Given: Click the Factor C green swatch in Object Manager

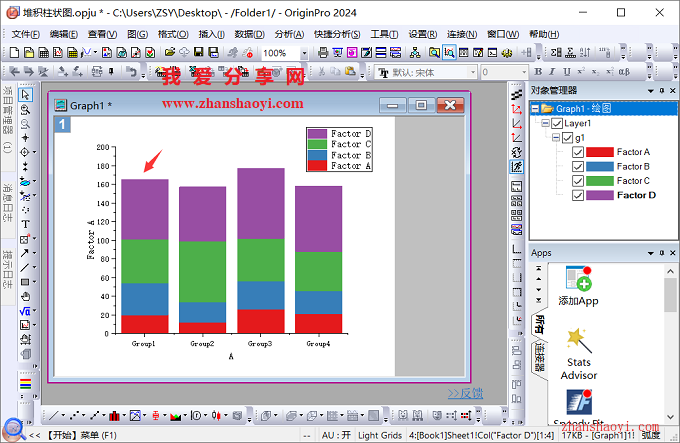Looking at the screenshot, I should point(600,181).
